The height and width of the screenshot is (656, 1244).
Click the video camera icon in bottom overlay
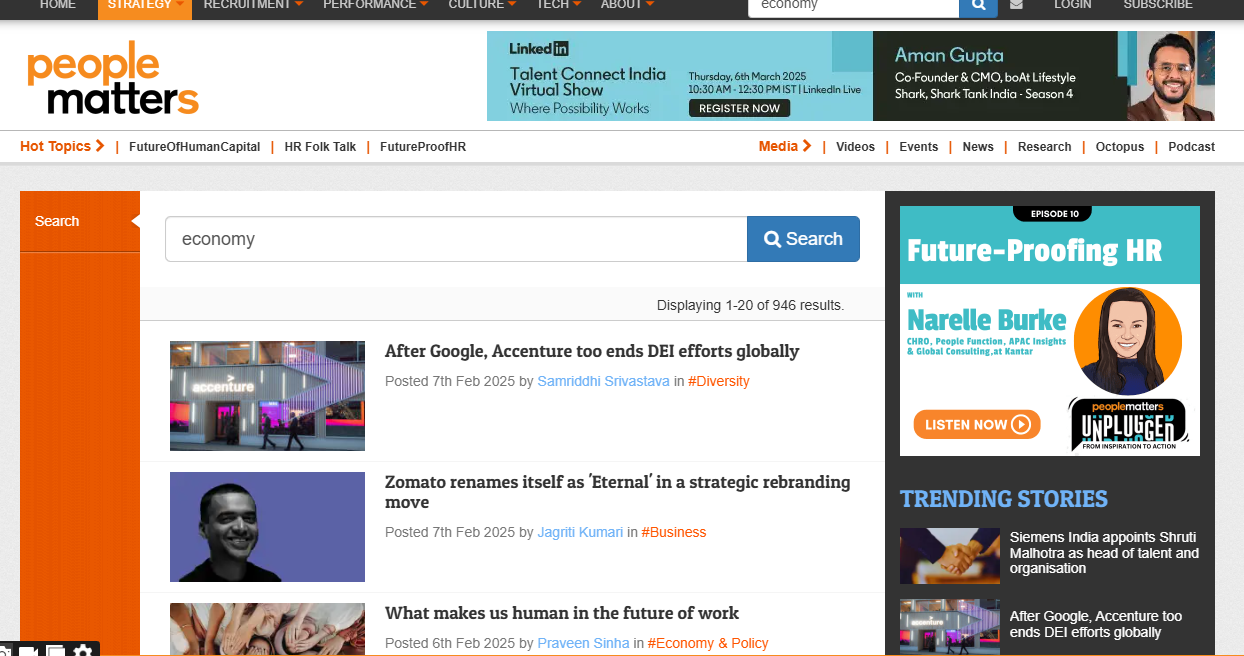[x=28, y=652]
